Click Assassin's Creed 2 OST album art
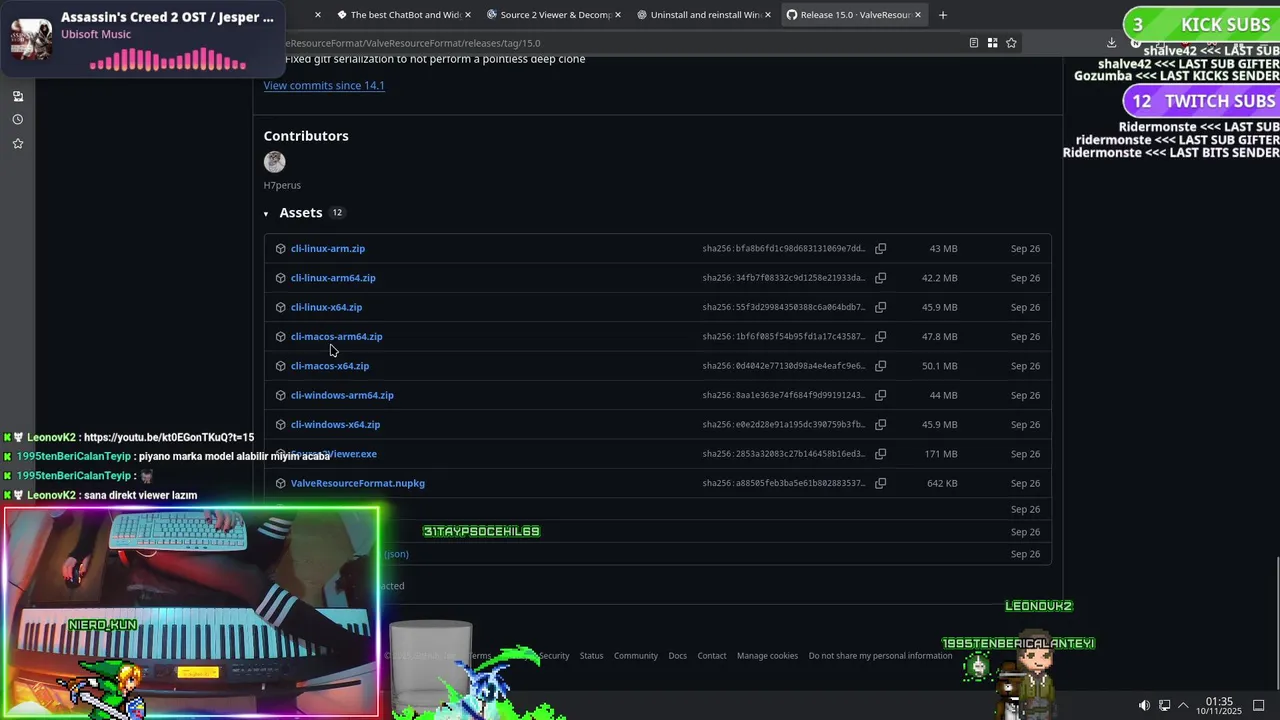Viewport: 1280px width, 720px height. pos(31,38)
